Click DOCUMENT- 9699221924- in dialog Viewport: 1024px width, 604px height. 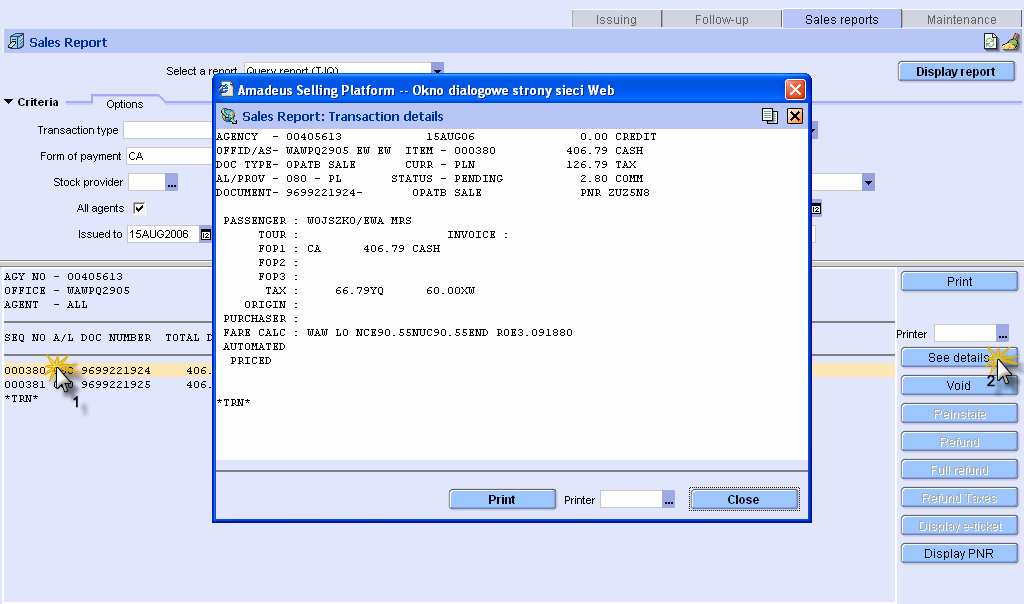pyautogui.click(x=289, y=193)
